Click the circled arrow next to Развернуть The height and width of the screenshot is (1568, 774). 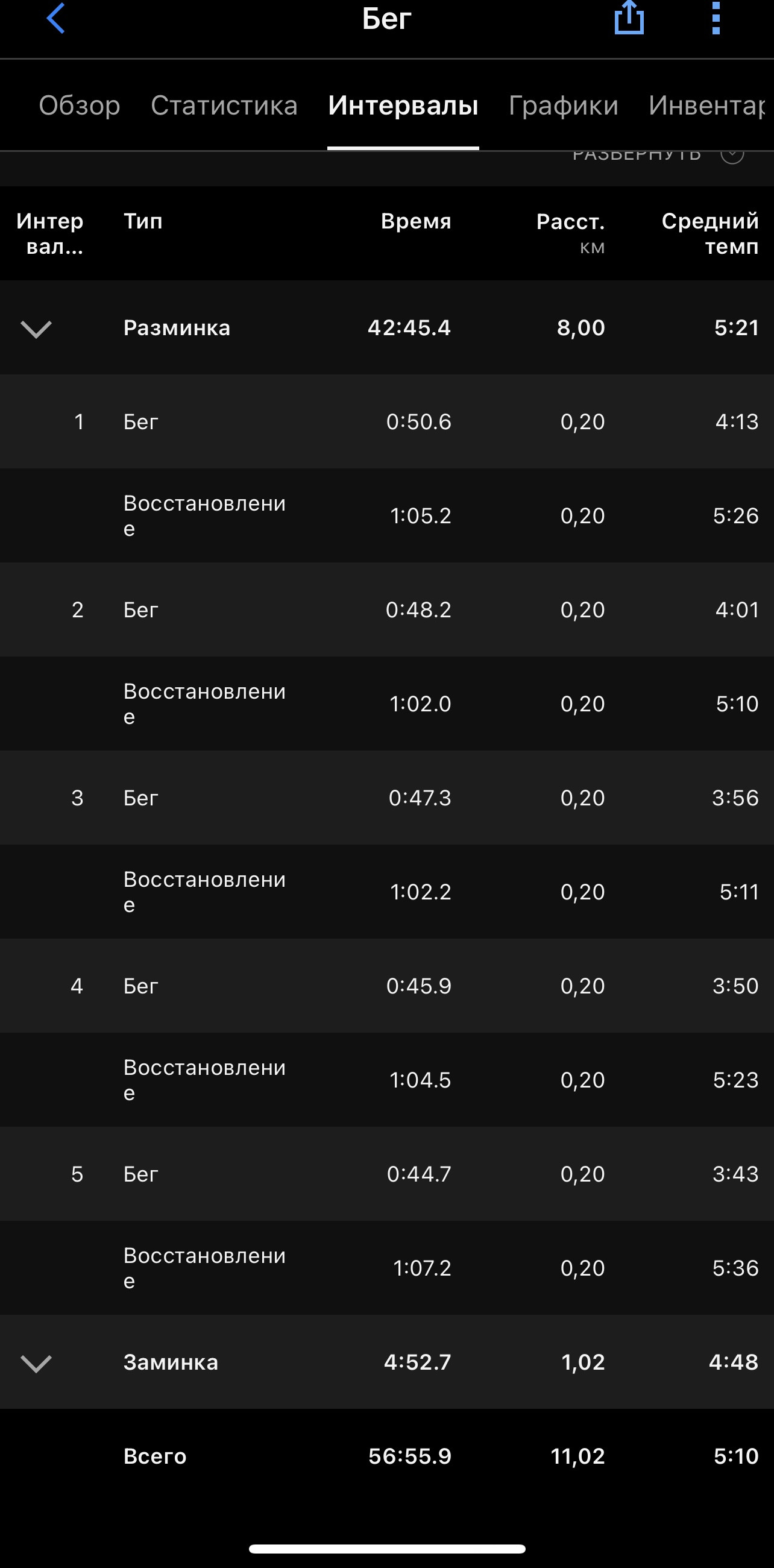732,156
